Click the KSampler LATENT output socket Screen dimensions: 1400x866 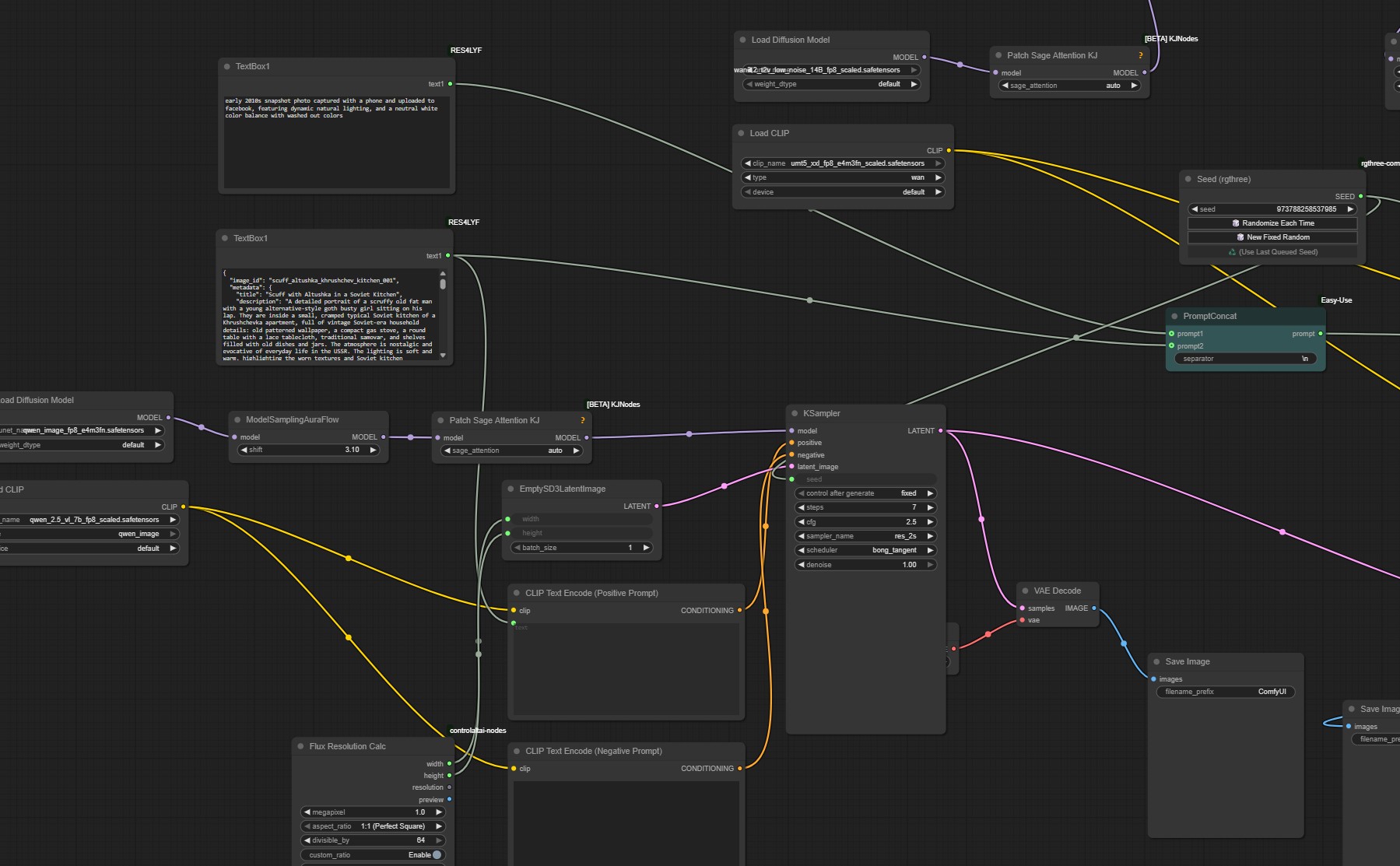coord(941,430)
